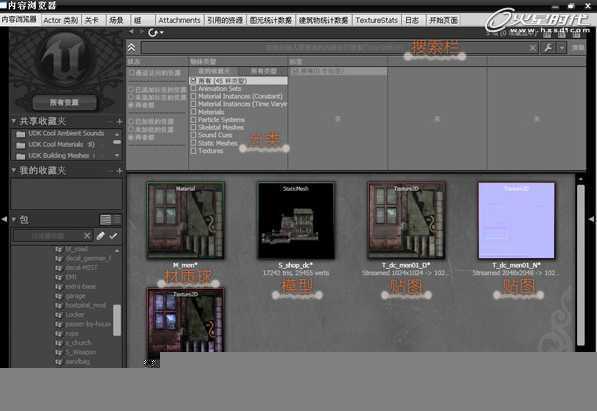597x411 pixels.
Task: Click package icon beside 'garage'
Action: click(59, 296)
